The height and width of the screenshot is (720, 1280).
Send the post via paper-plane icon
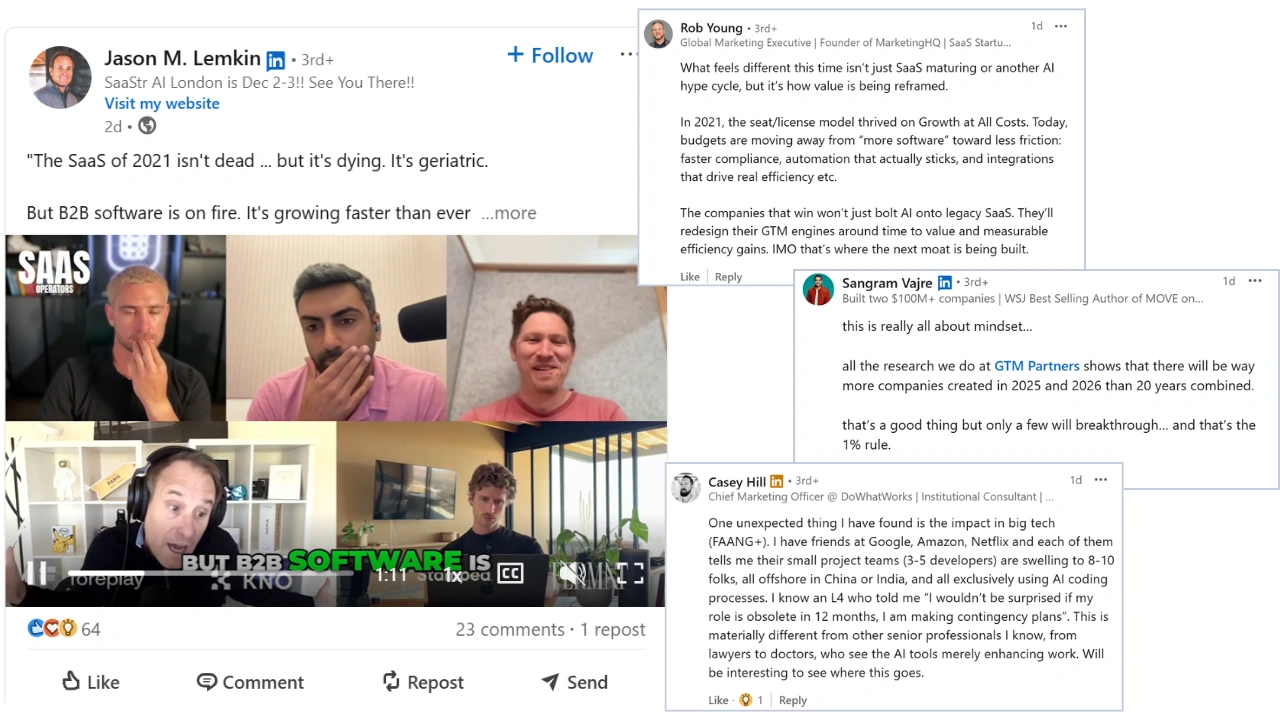point(574,682)
